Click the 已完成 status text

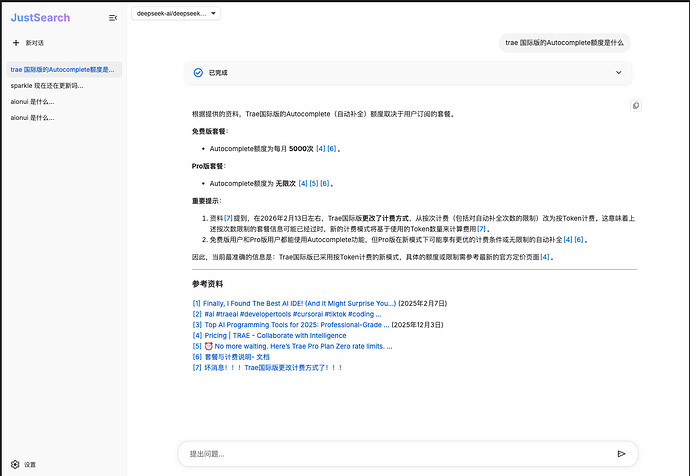coord(218,73)
